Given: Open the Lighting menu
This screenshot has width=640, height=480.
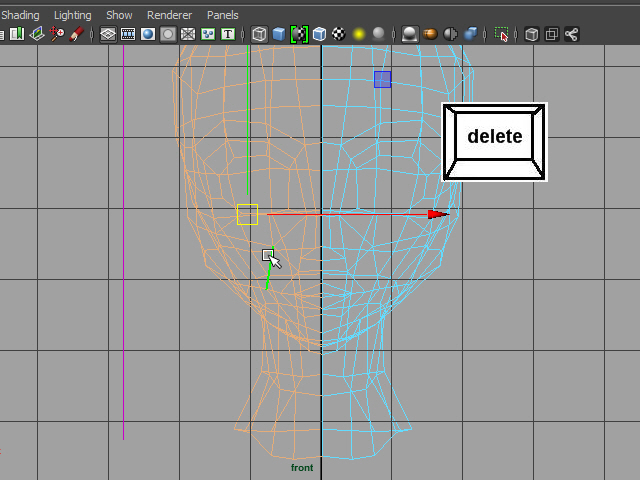Looking at the screenshot, I should tap(72, 15).
